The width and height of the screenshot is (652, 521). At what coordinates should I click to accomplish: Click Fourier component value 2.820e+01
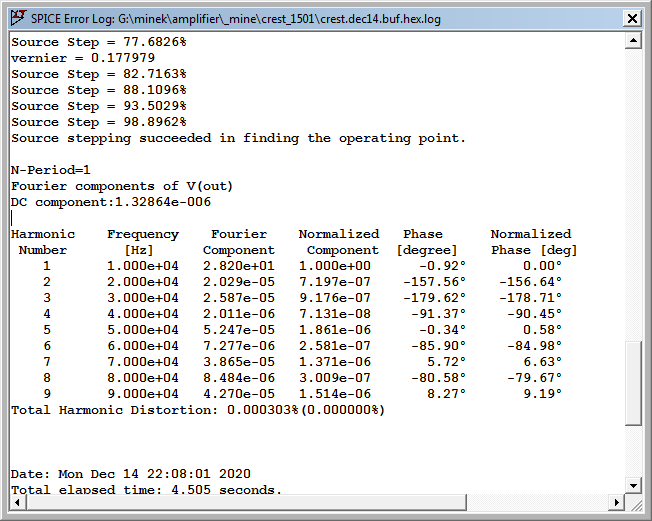239,266
